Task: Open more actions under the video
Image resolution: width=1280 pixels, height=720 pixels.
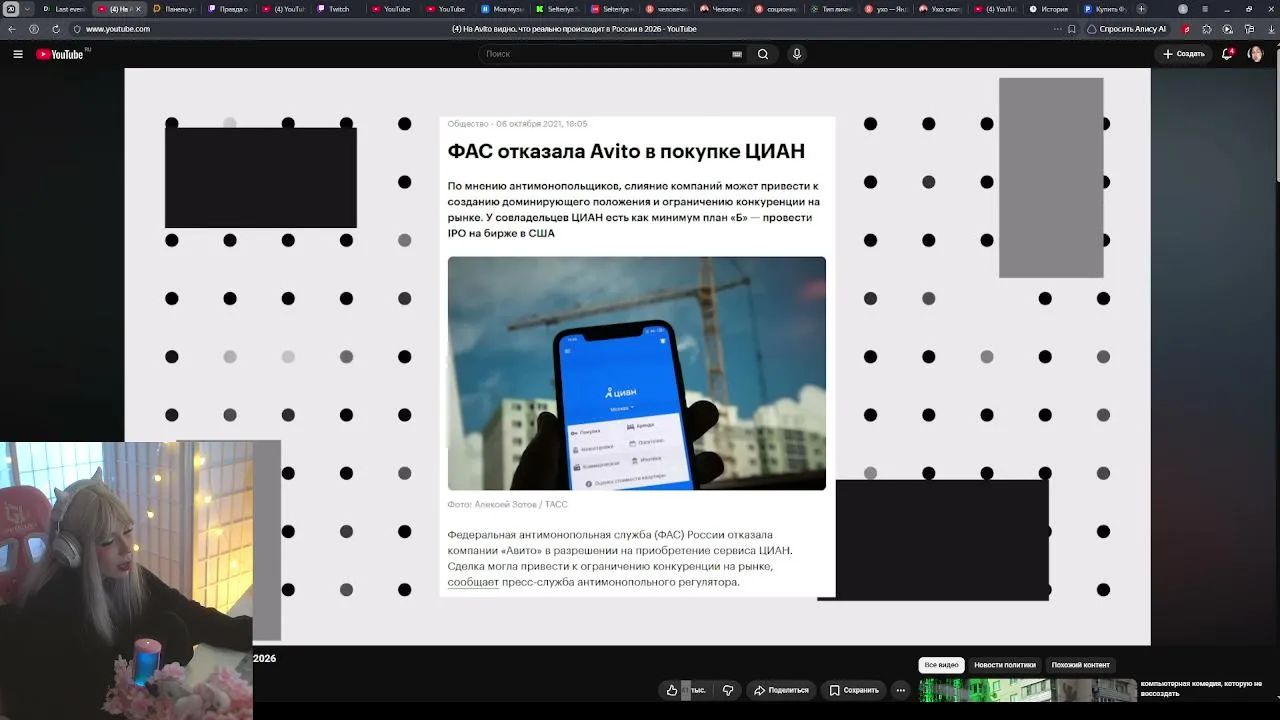Action: coord(900,690)
